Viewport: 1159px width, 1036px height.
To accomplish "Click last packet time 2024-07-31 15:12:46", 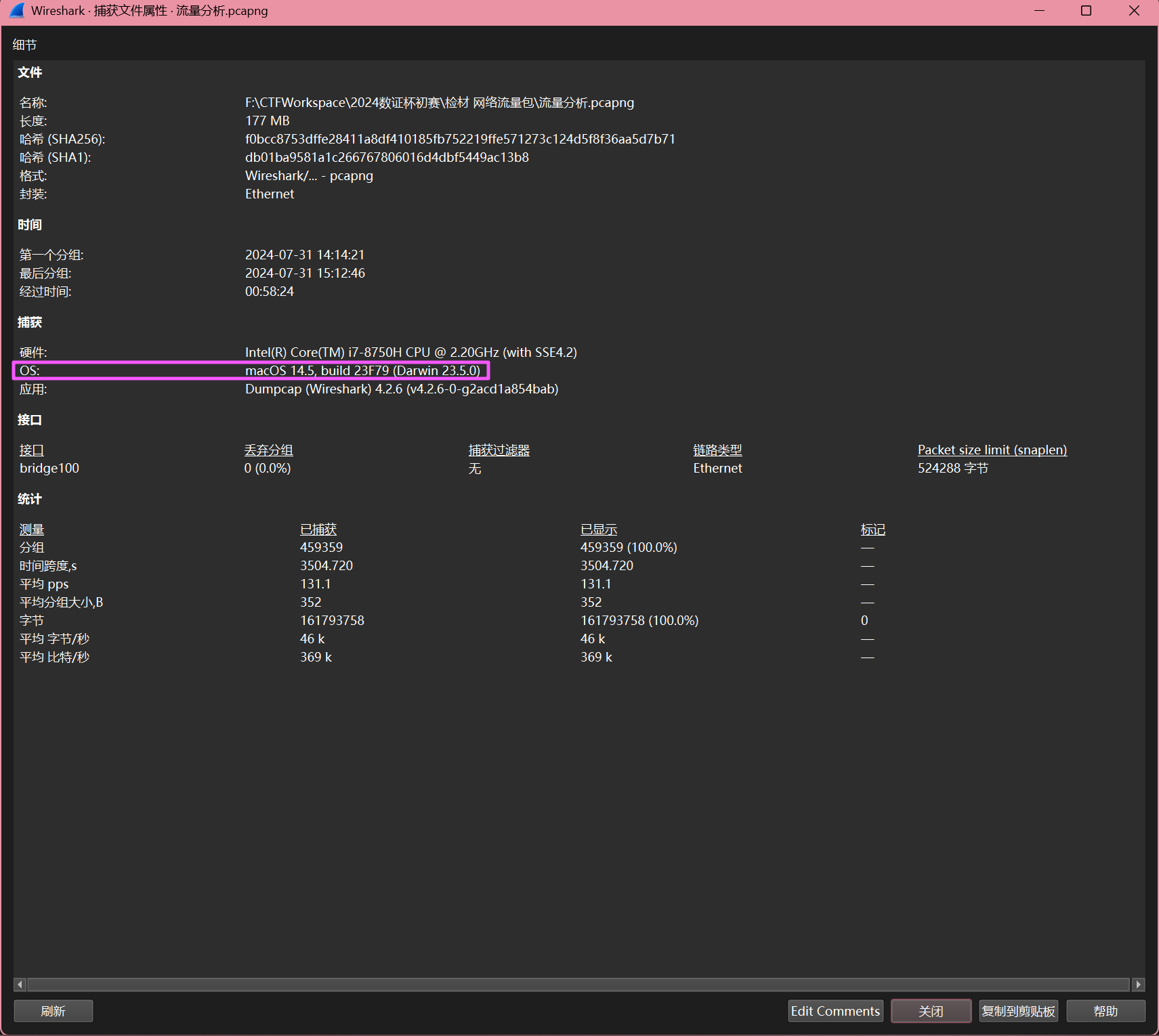I will pos(305,273).
